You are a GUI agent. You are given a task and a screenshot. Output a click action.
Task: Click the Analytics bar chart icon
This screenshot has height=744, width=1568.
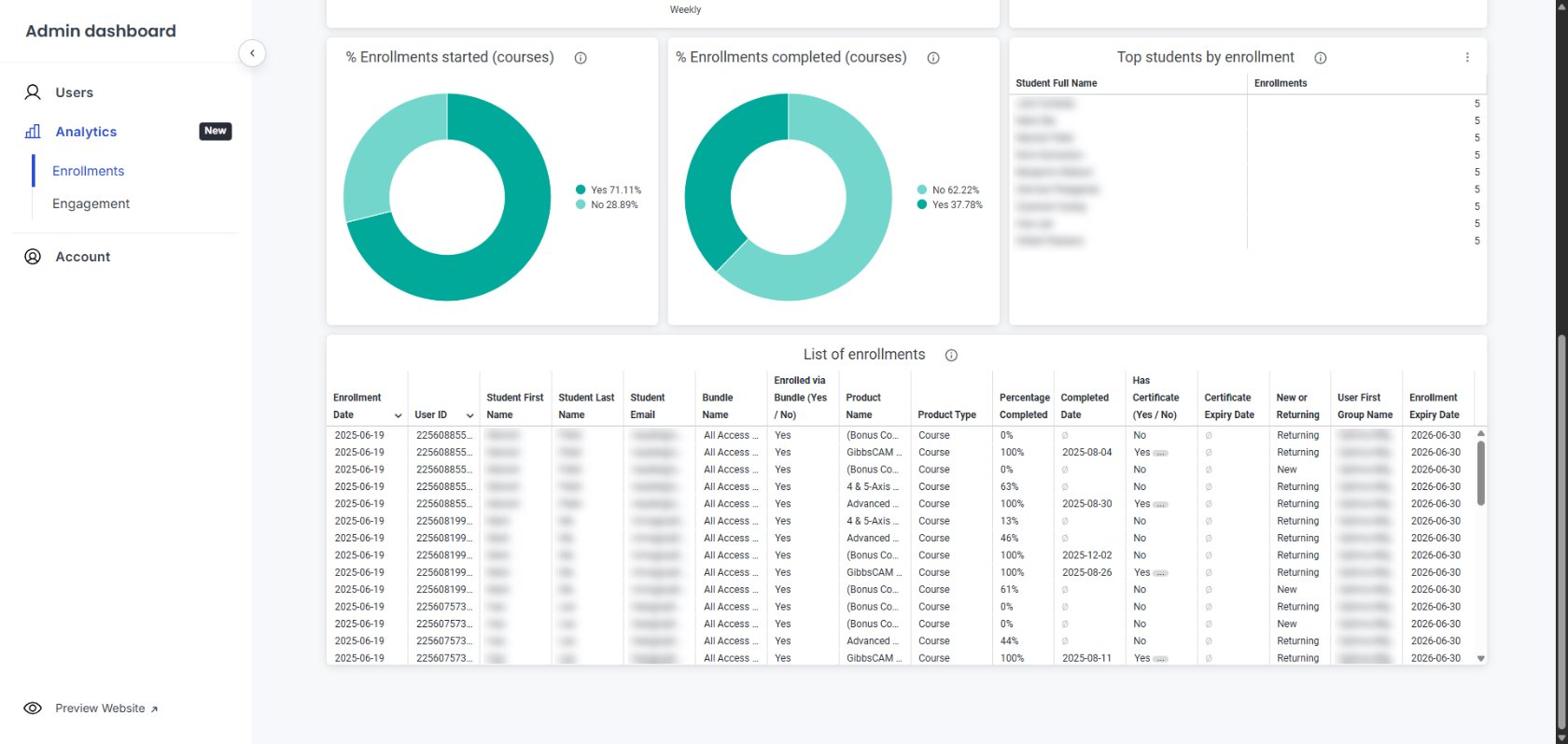(x=33, y=132)
